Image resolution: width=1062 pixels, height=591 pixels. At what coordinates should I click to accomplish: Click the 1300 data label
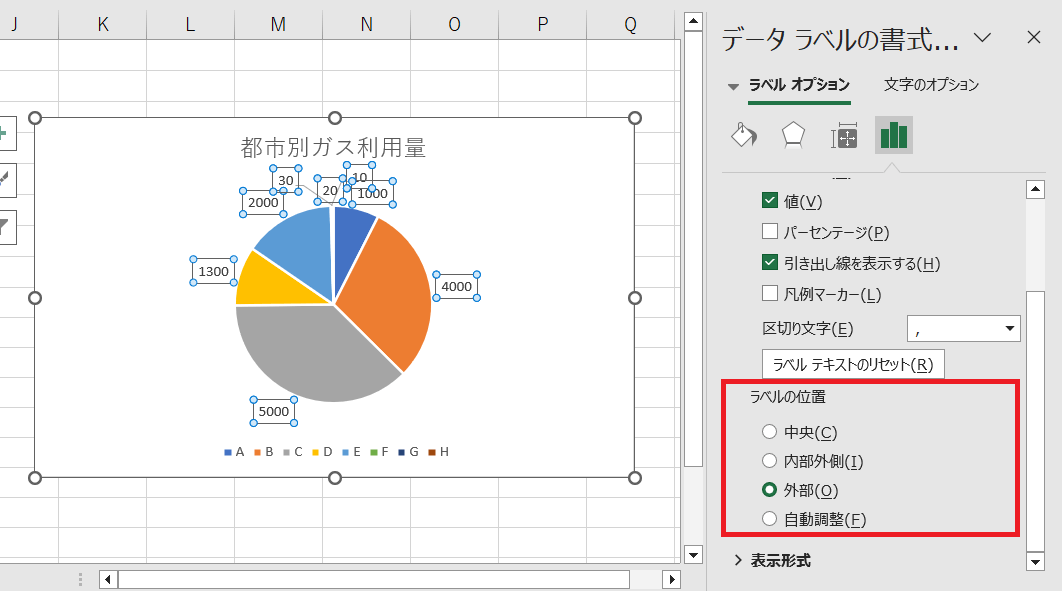pyautogui.click(x=213, y=271)
